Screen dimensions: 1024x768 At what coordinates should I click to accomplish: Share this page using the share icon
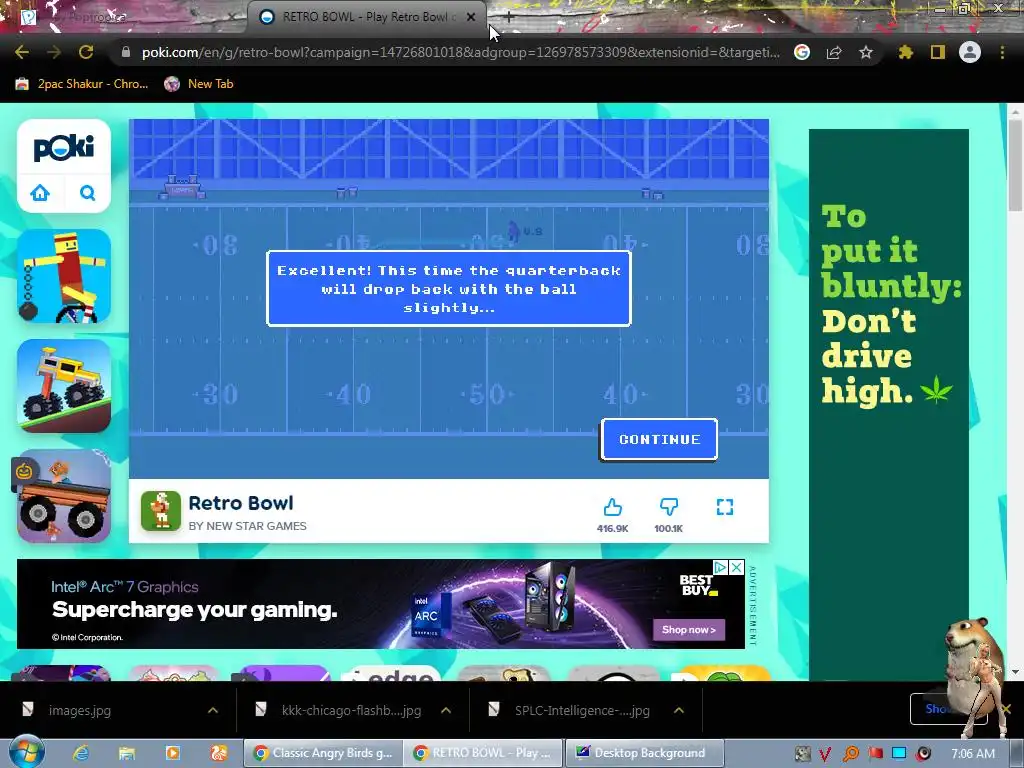tap(834, 52)
